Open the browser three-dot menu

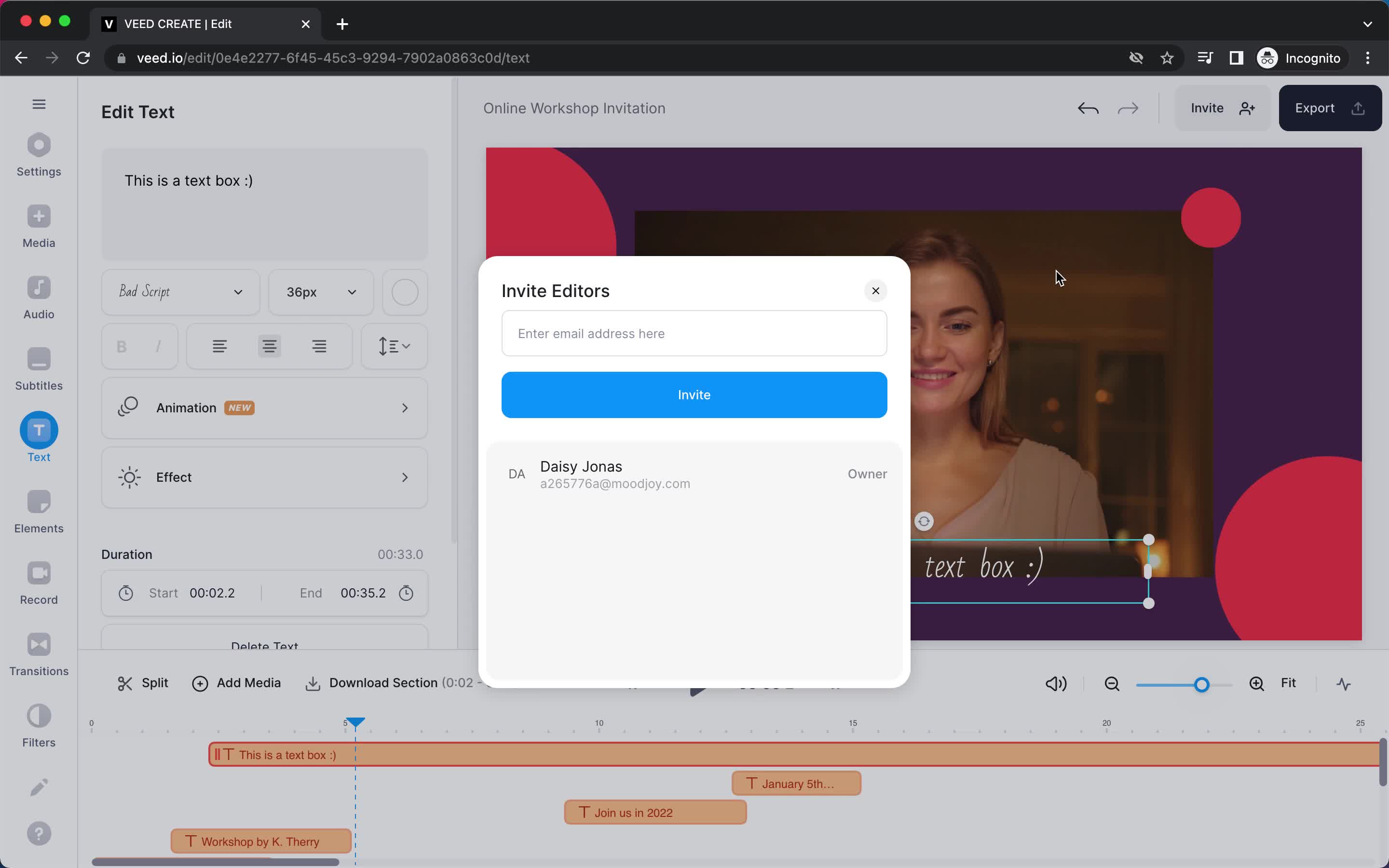pyautogui.click(x=1368, y=58)
